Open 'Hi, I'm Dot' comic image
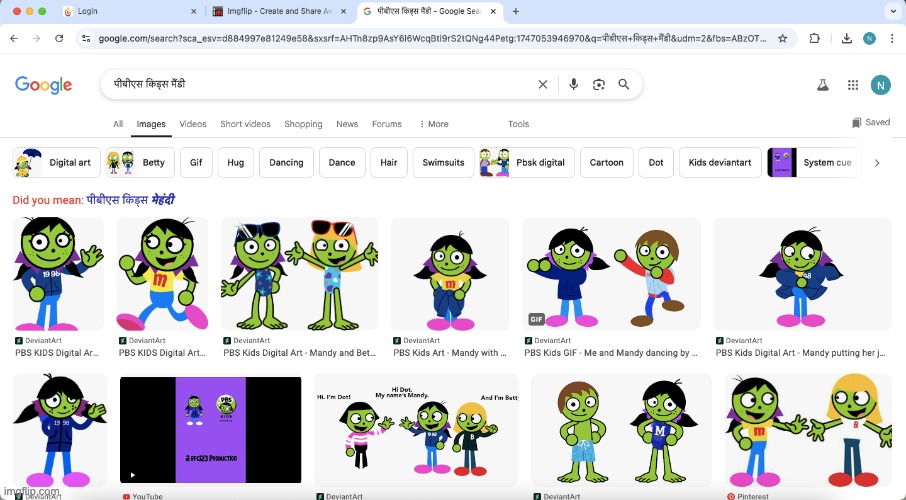The height and width of the screenshot is (500, 906). coord(416,429)
